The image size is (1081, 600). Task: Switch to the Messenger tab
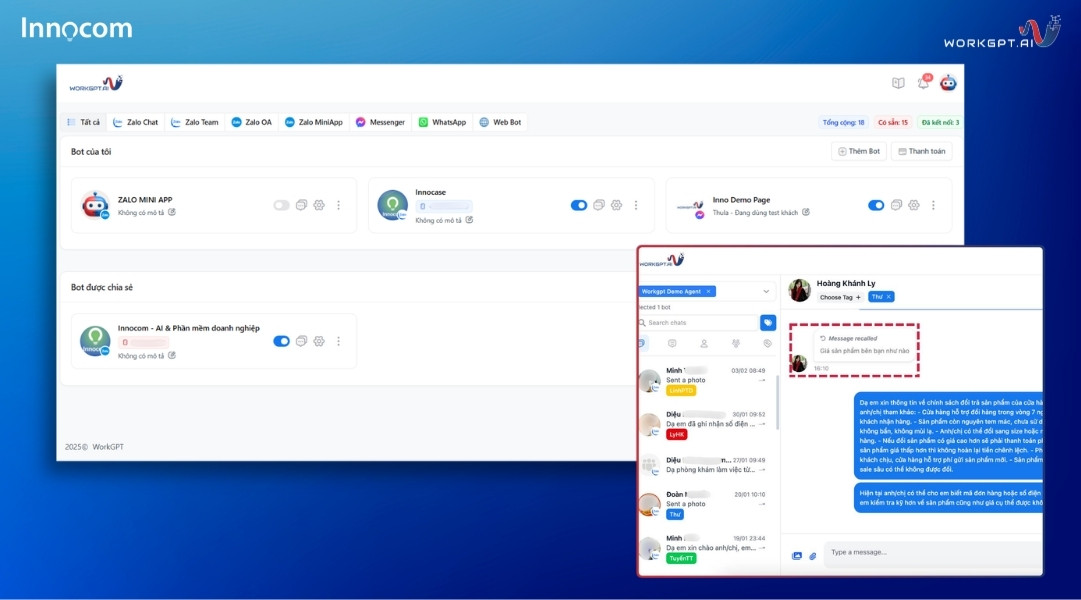point(380,122)
